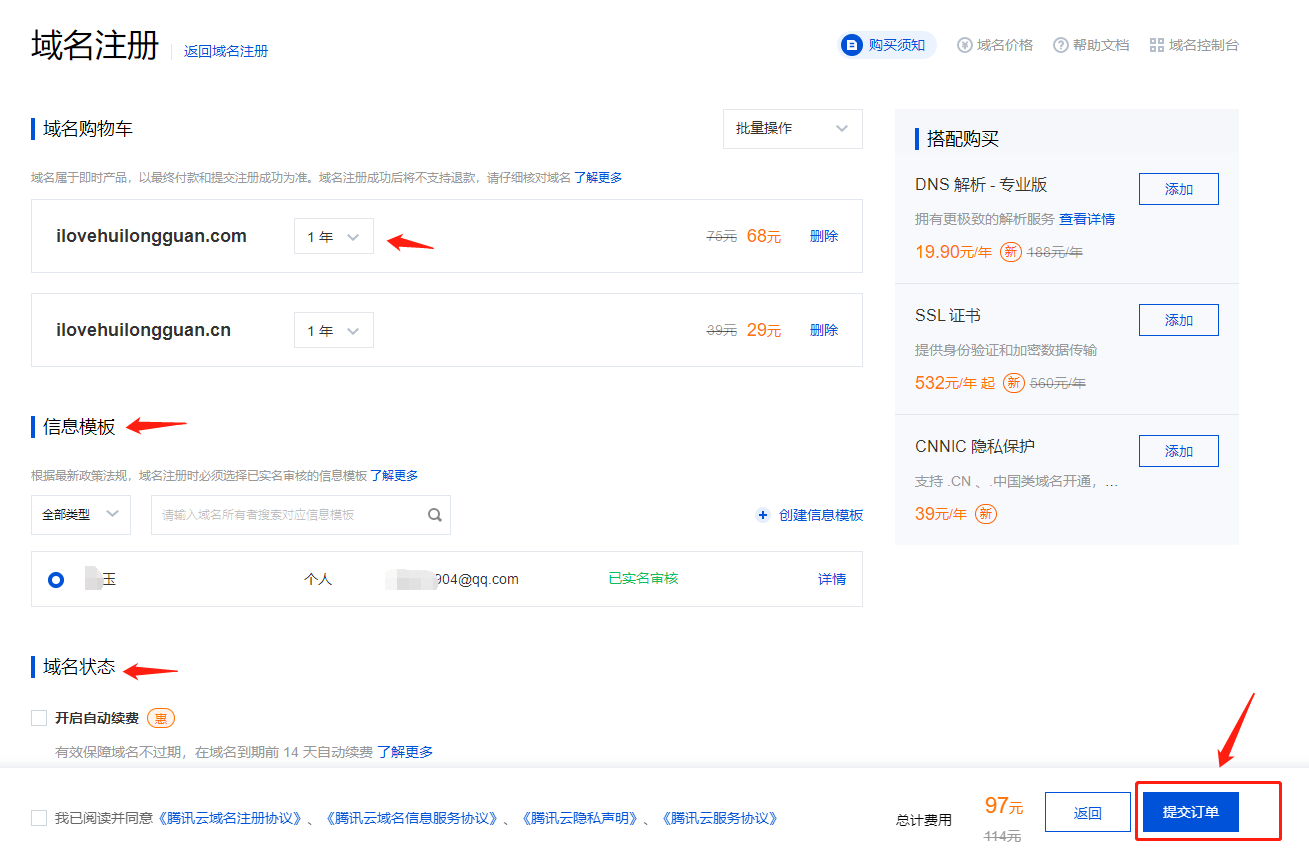This screenshot has height=868, width=1309.
Task: Click the search magnifier icon
Action: tap(435, 515)
